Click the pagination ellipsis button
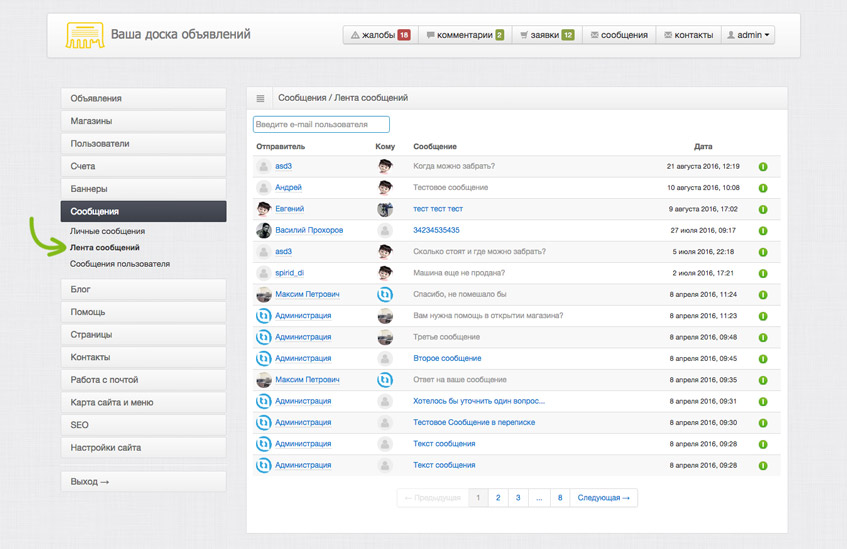The width and height of the screenshot is (847, 549). [539, 498]
